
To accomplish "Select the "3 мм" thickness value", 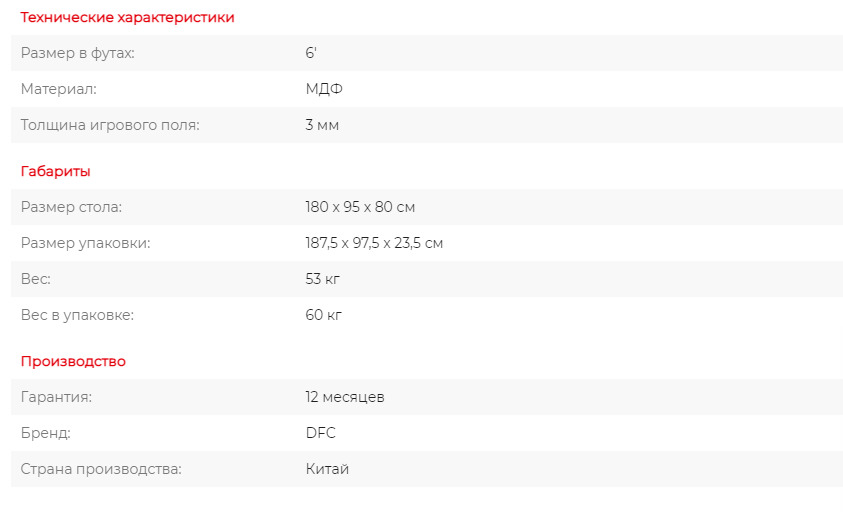I will click(x=322, y=125).
